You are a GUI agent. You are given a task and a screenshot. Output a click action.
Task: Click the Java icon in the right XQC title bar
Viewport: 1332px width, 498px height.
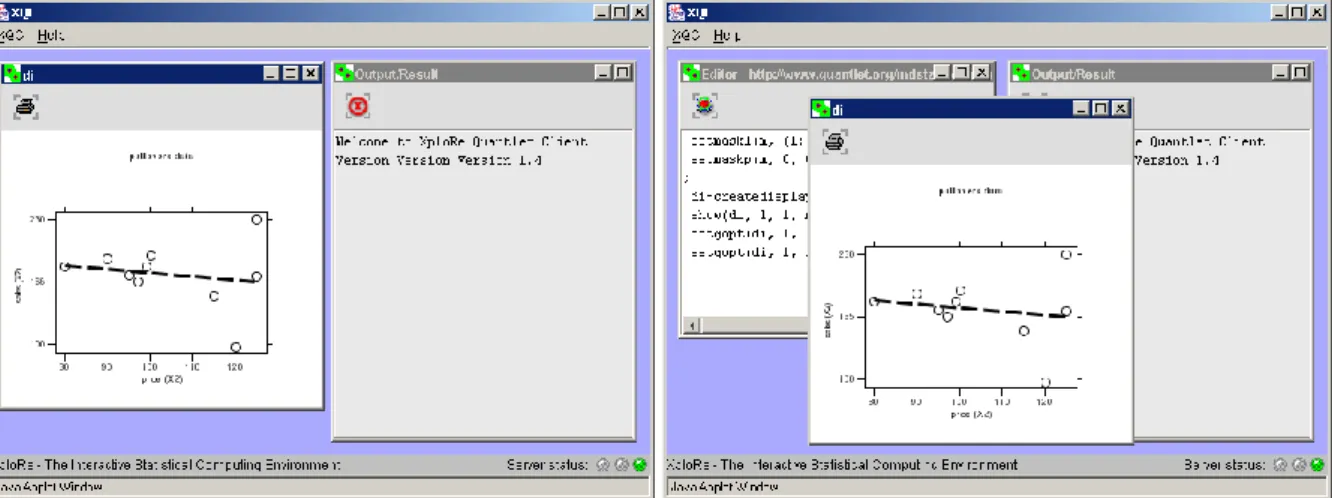[x=676, y=11]
